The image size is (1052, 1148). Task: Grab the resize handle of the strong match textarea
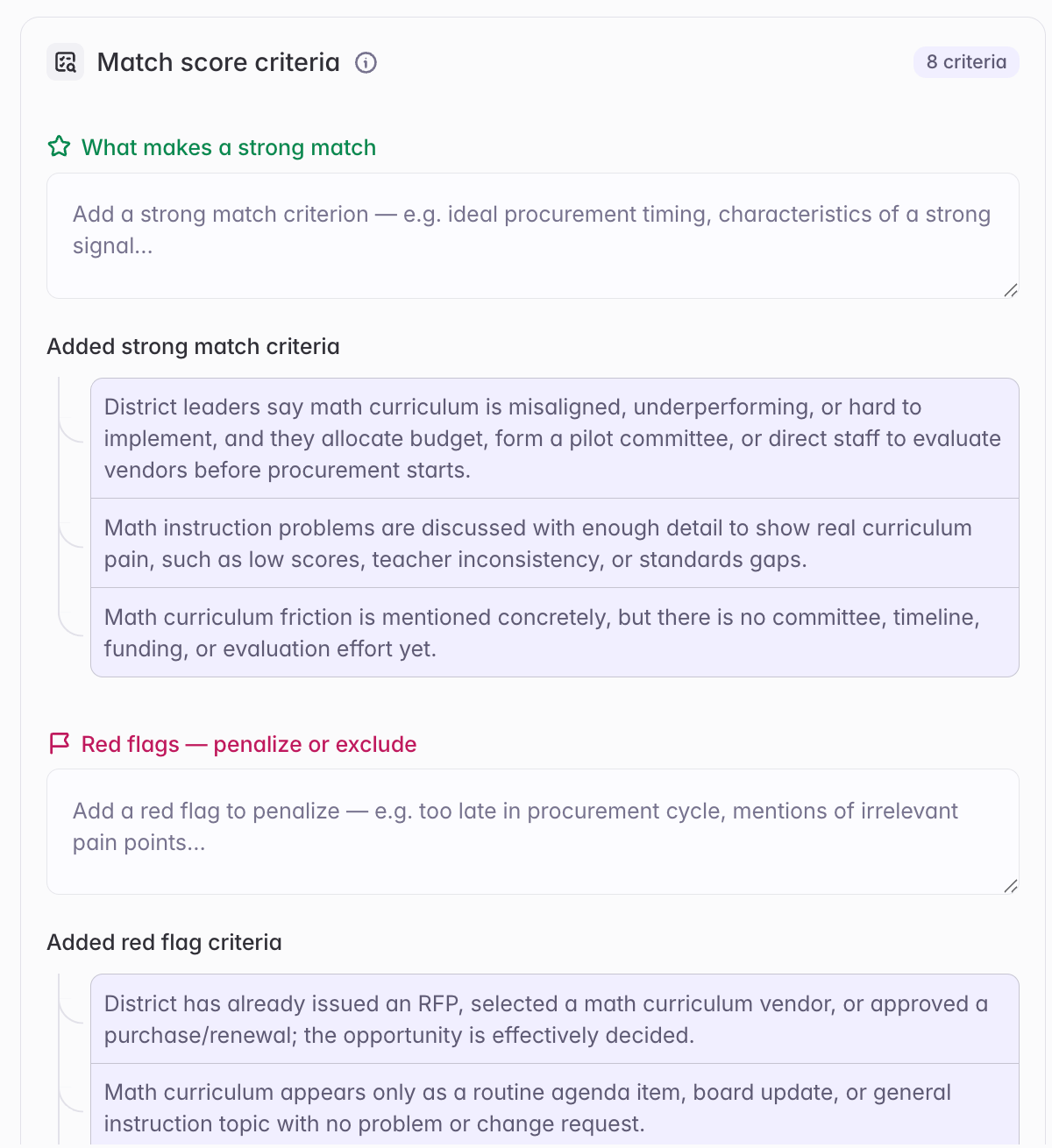point(1010,290)
